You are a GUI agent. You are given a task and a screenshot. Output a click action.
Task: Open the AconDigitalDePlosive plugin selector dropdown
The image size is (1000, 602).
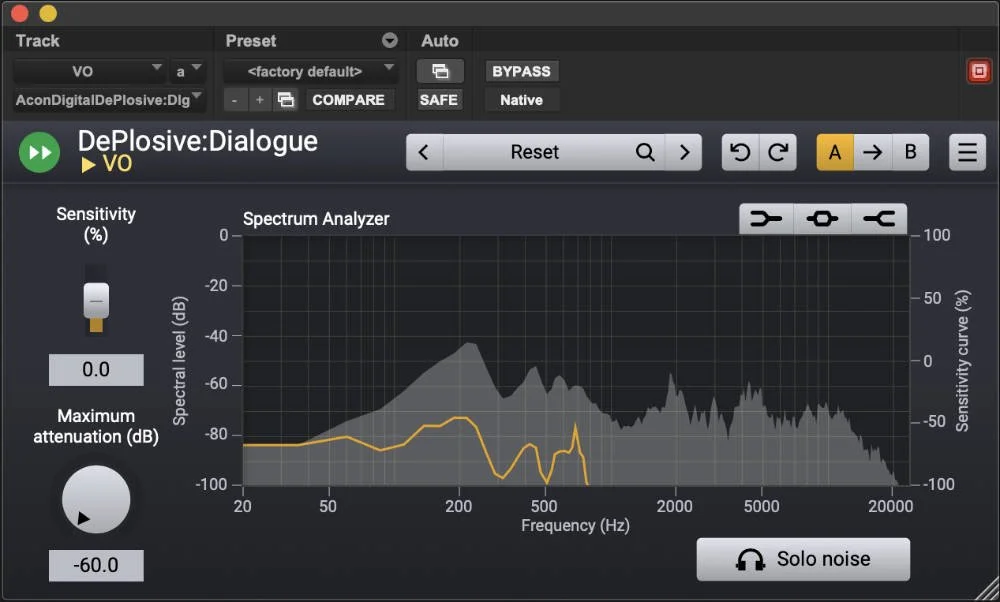[108, 100]
